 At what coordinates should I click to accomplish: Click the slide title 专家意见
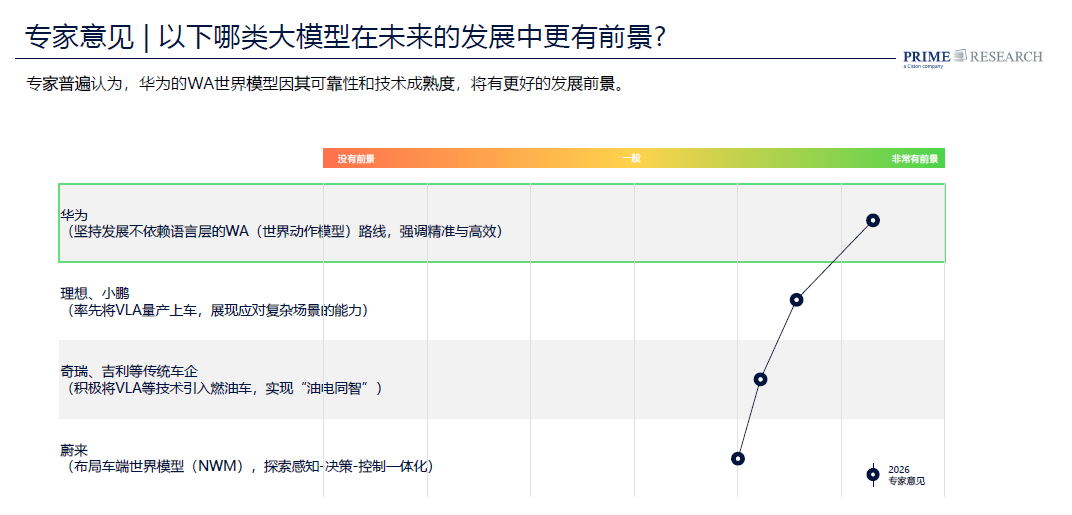(79, 37)
